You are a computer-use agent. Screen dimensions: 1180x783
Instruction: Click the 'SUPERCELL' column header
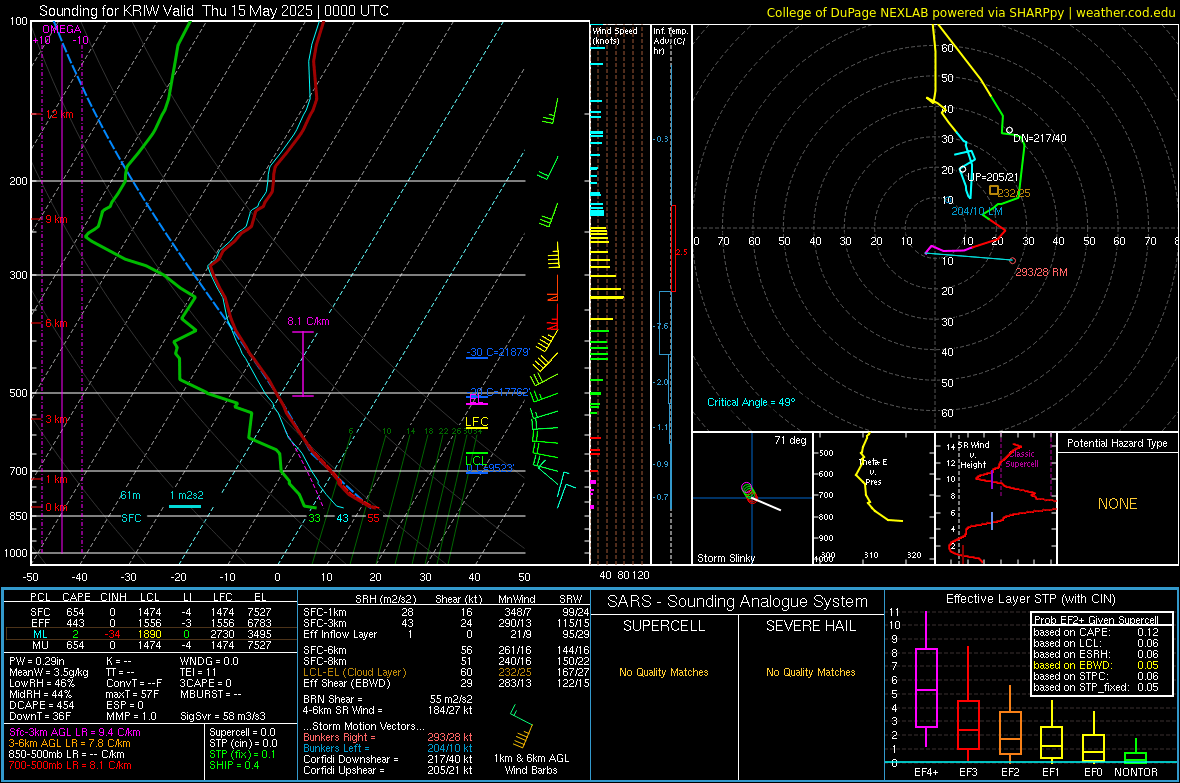click(x=664, y=626)
